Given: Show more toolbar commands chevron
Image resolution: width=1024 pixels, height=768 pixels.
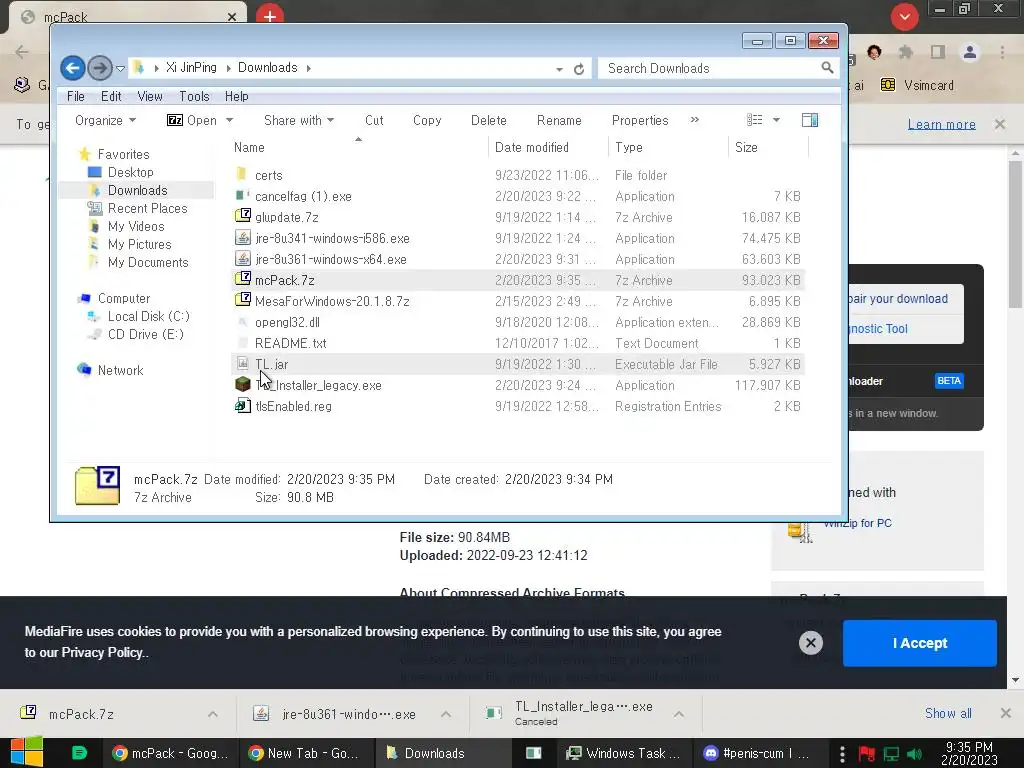Looking at the screenshot, I should [x=694, y=120].
